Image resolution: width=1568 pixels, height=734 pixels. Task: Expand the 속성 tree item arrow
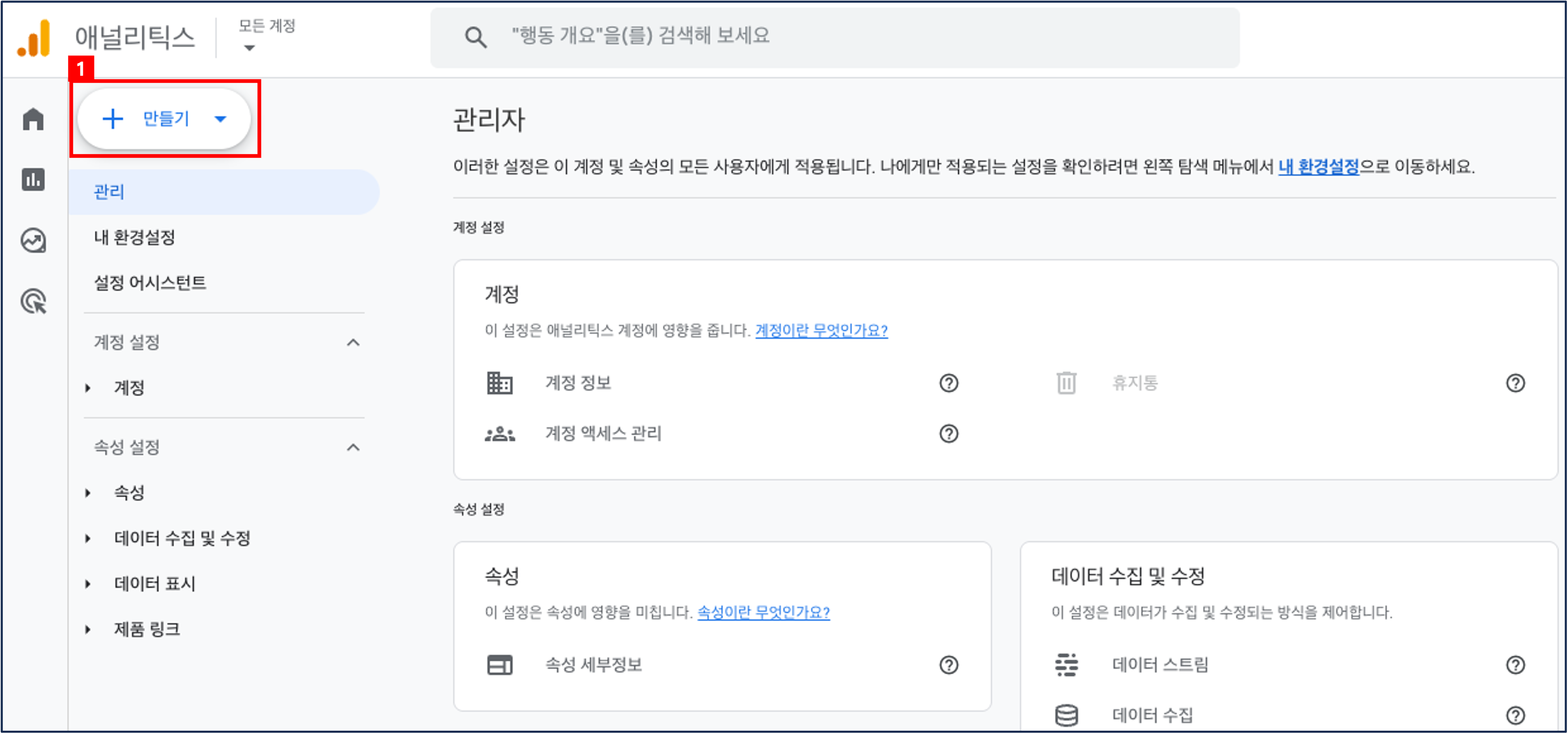click(88, 493)
